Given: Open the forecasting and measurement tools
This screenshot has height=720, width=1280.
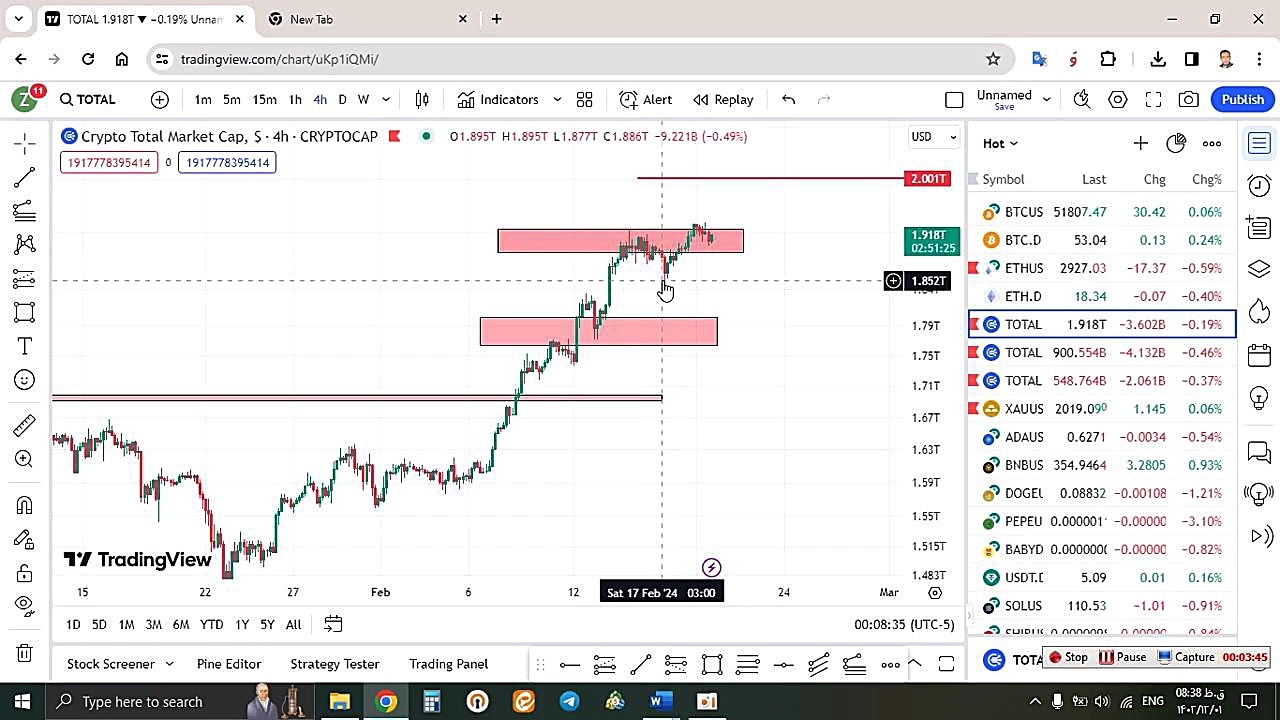Looking at the screenshot, I should point(25,278).
